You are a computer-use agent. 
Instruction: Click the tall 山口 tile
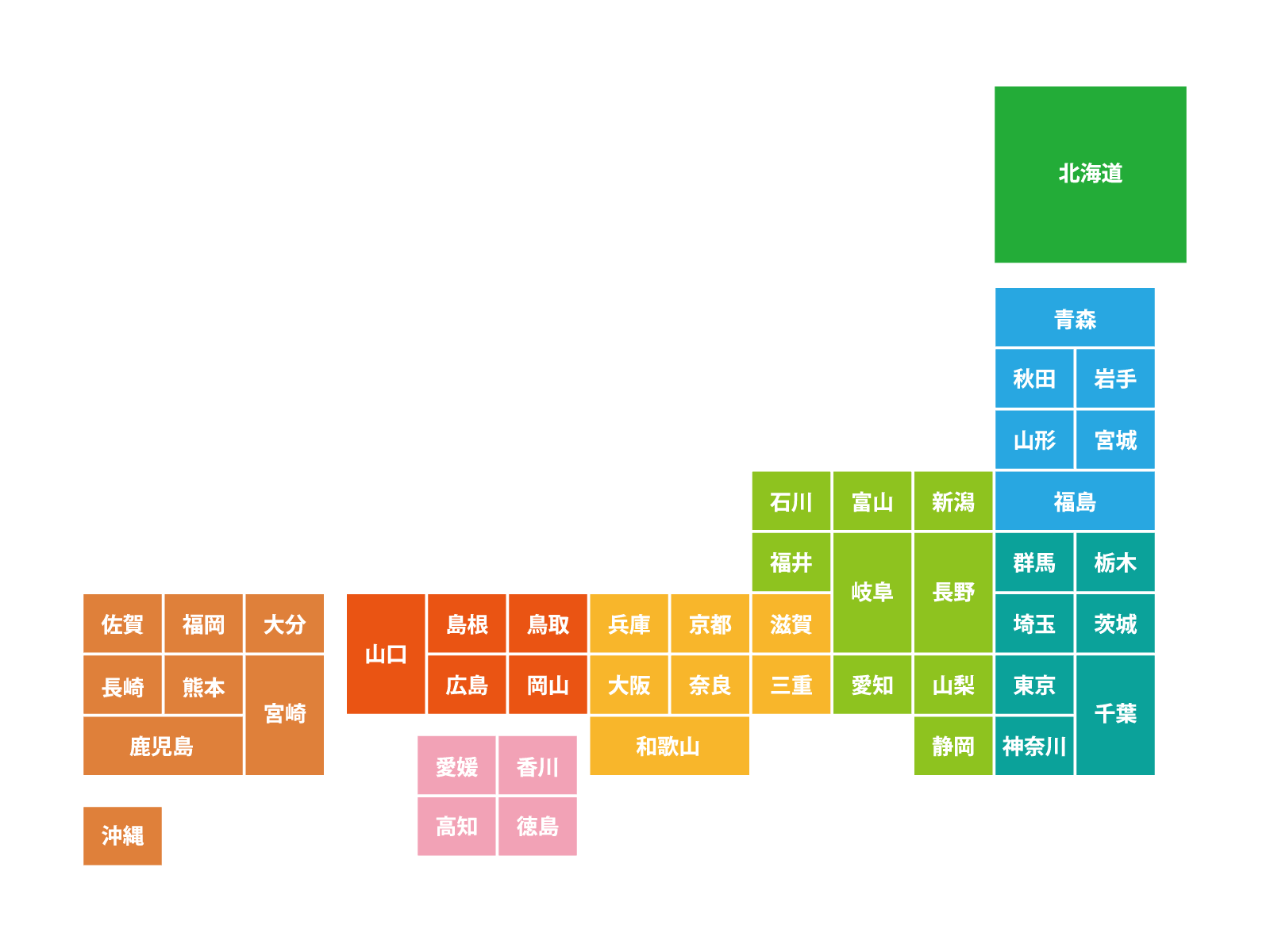386,654
